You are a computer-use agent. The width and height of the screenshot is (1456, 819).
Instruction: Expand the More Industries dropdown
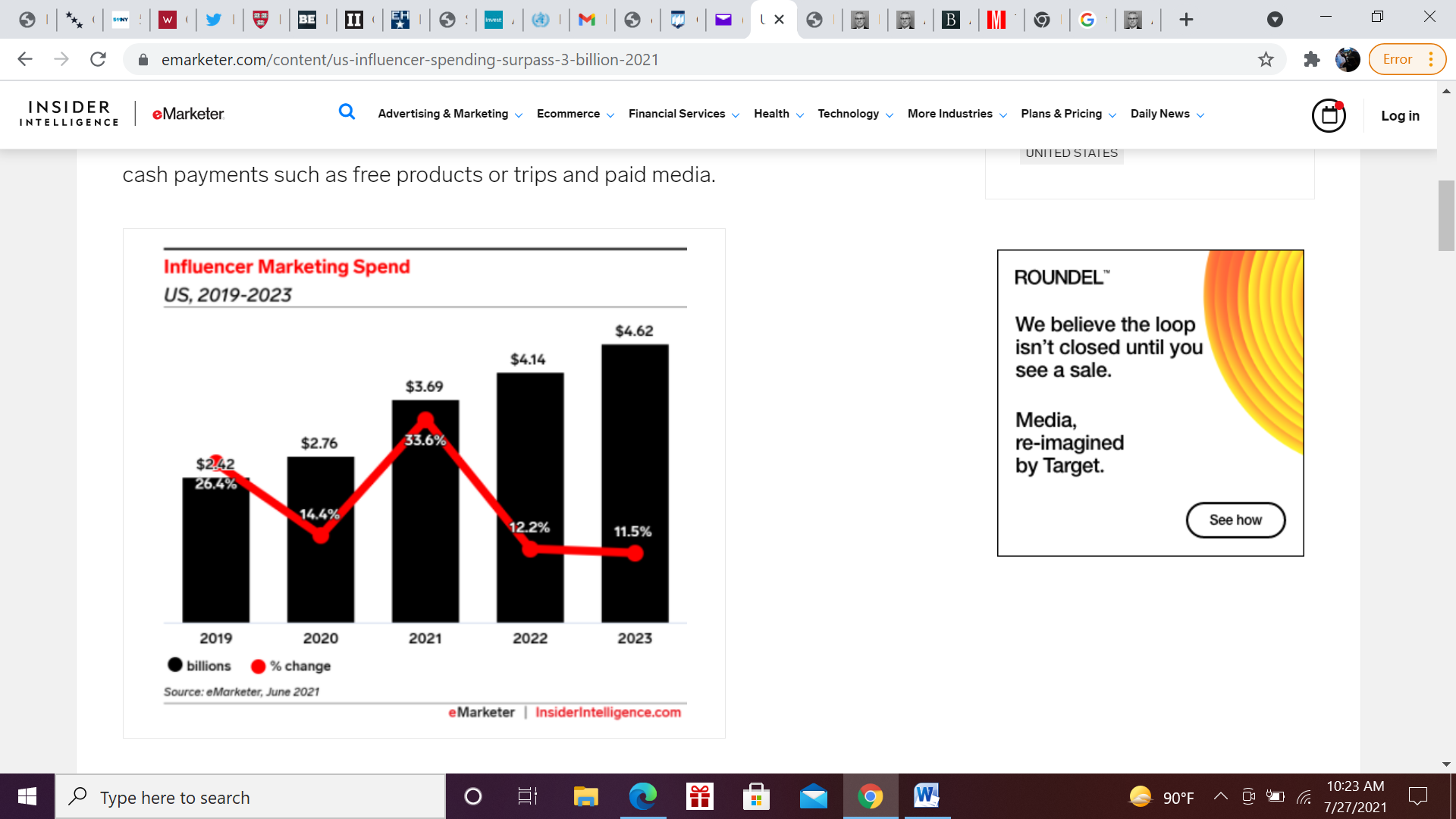tap(956, 114)
